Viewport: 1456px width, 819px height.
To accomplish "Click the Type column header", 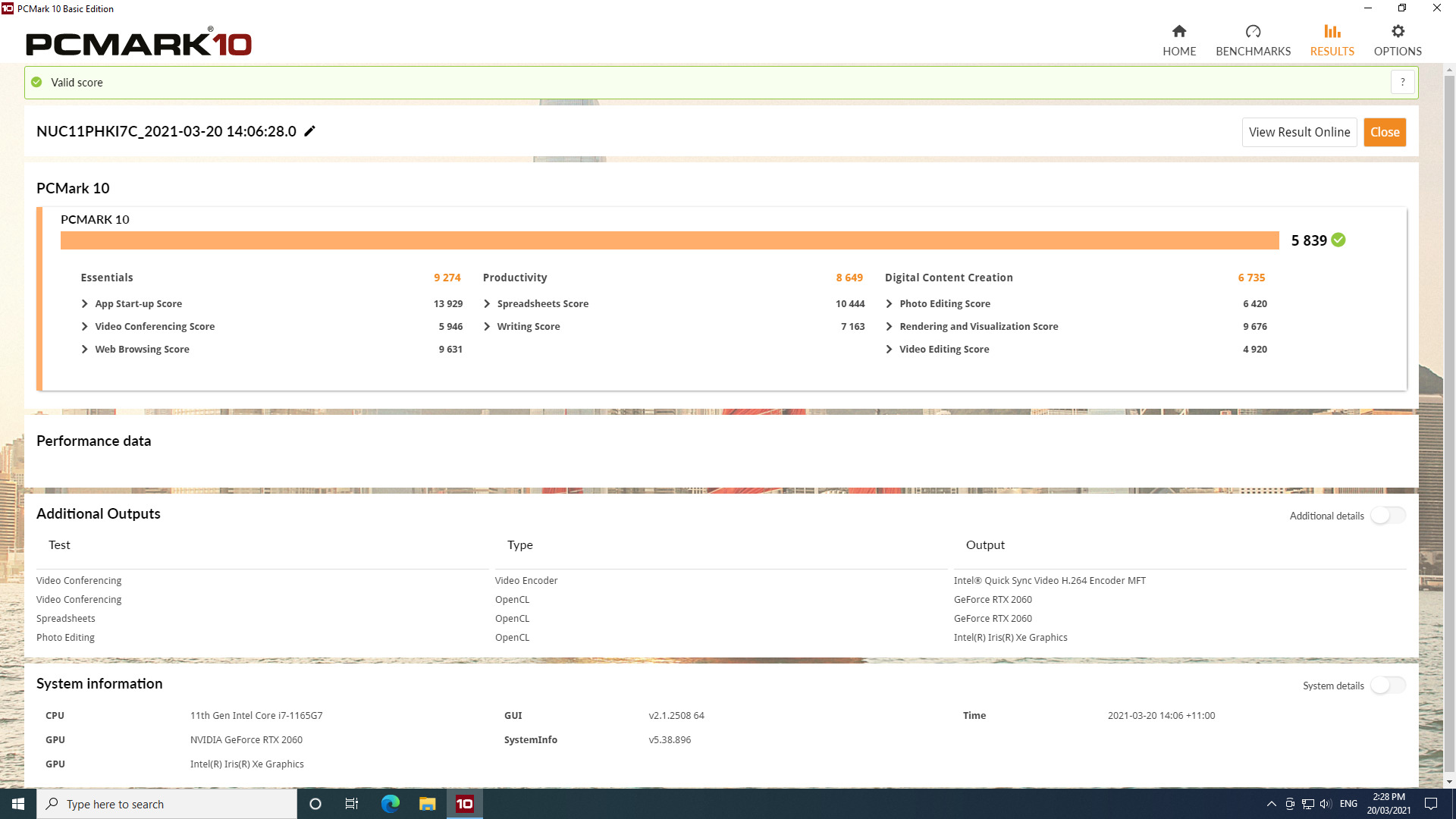I will pyautogui.click(x=520, y=544).
